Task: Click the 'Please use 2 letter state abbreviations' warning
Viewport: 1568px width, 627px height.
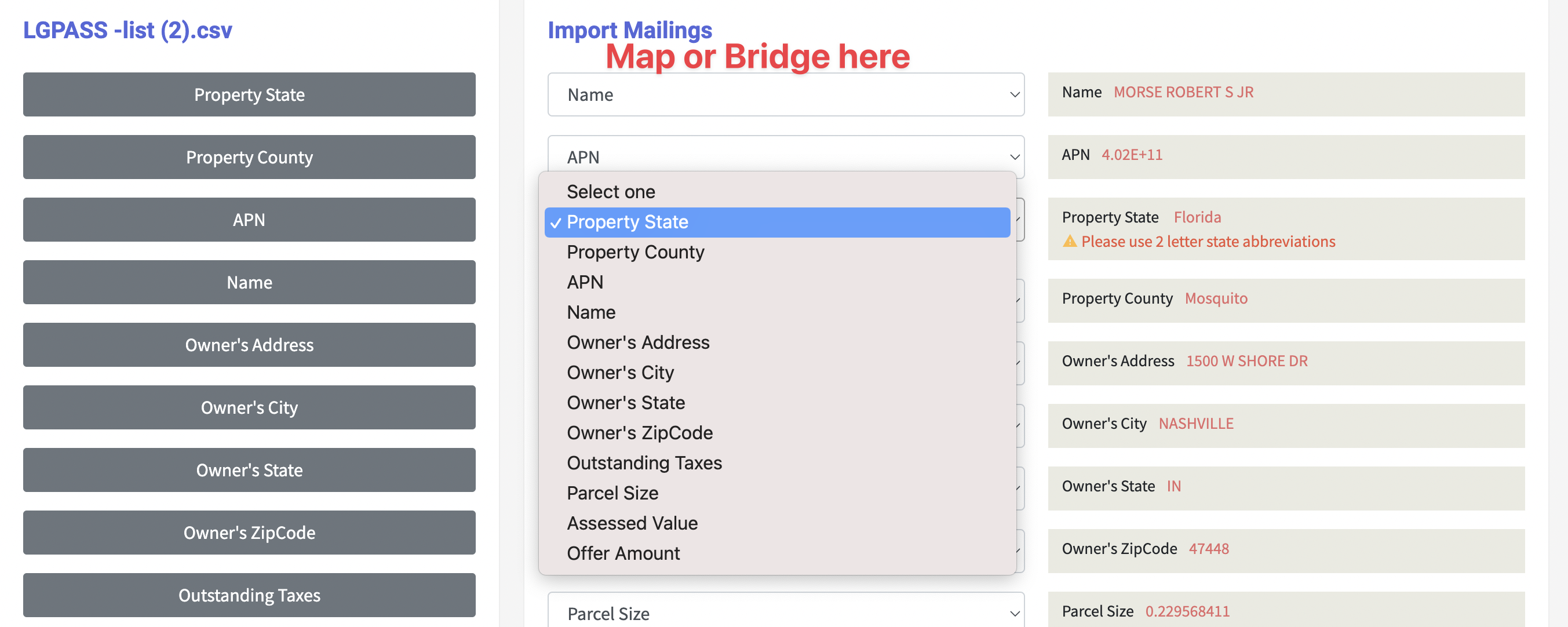Action: [1208, 242]
